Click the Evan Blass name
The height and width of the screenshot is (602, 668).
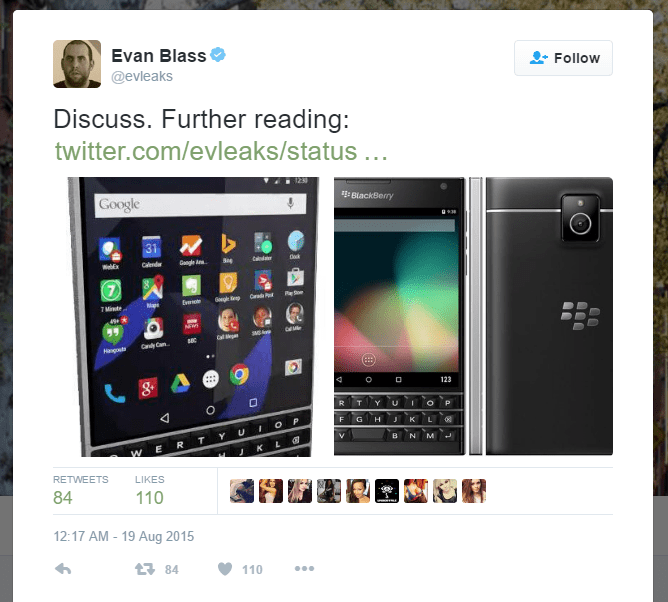click(x=158, y=56)
